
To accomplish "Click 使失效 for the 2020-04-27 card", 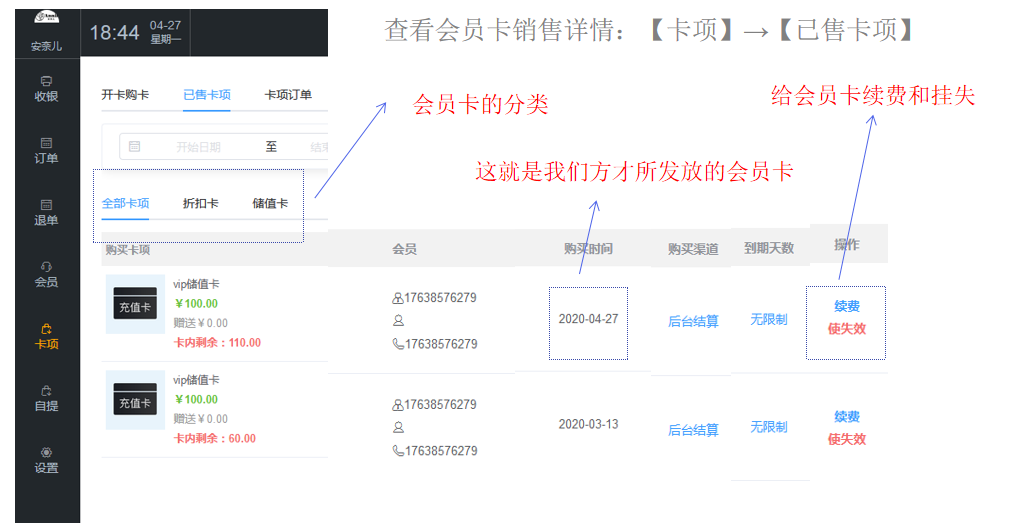I will 847,329.
